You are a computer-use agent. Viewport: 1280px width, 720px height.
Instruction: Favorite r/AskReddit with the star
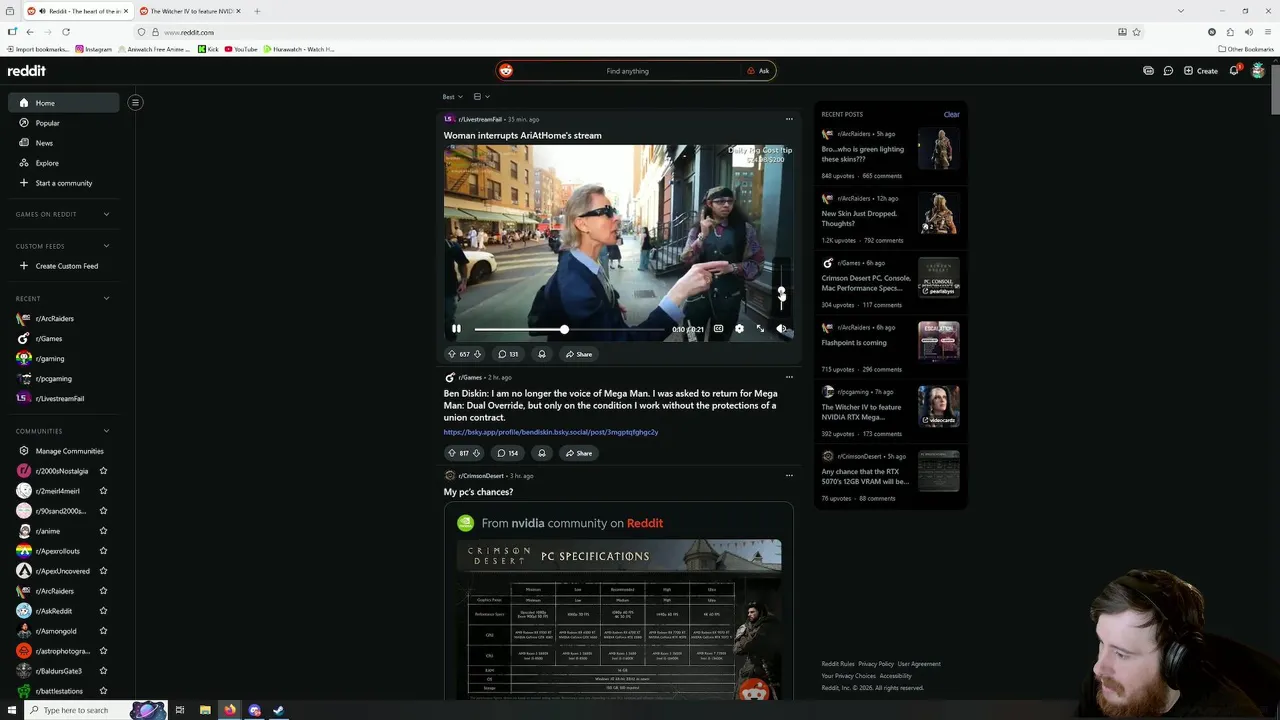coord(103,611)
